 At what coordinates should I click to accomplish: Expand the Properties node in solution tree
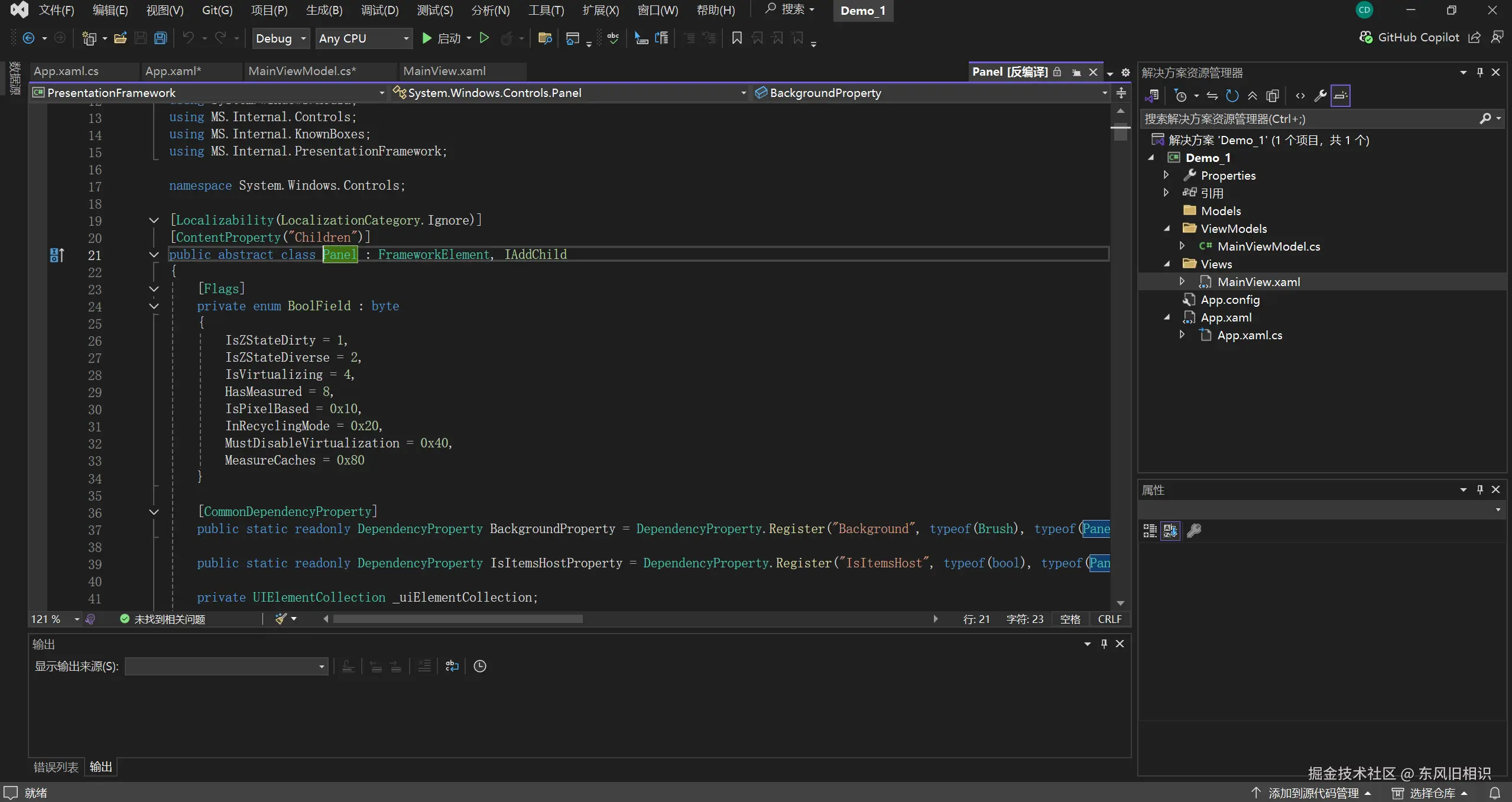pos(1166,175)
